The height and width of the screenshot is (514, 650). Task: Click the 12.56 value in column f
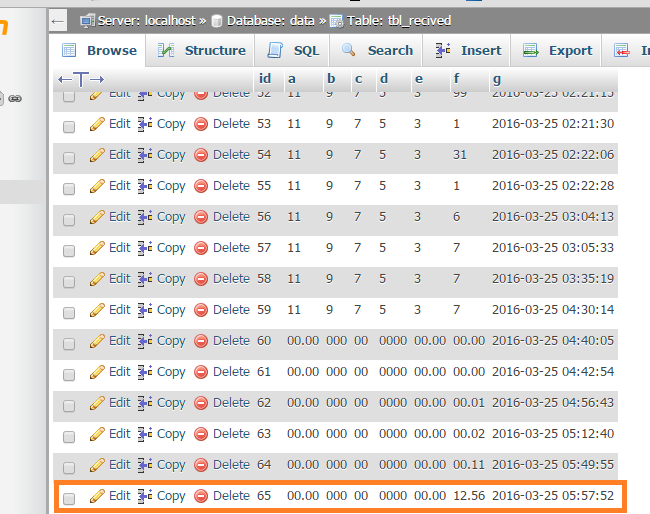(x=469, y=496)
